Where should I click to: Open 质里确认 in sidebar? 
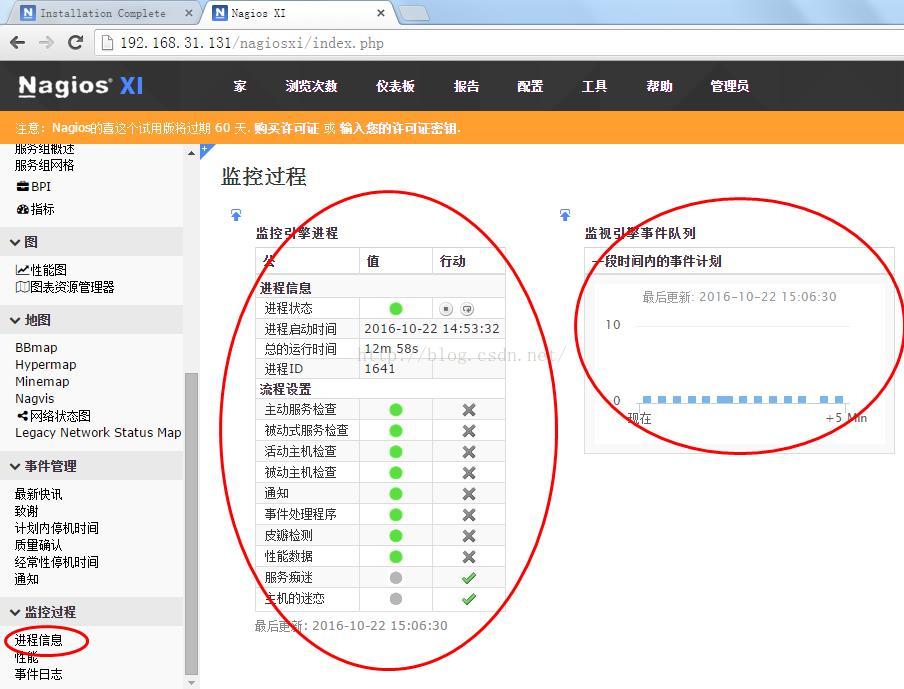[x=38, y=545]
